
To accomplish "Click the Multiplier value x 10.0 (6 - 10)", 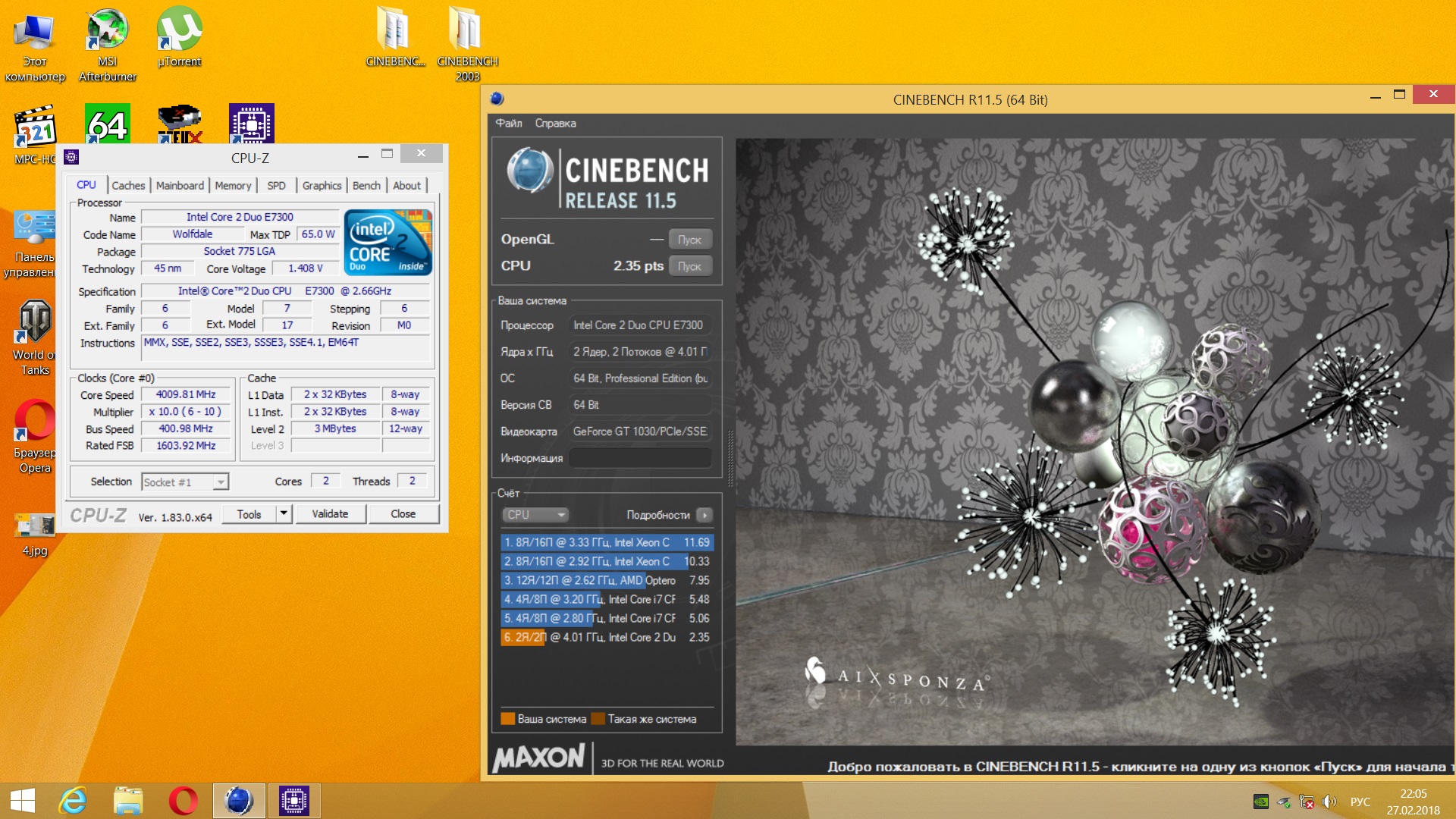I will coord(186,411).
